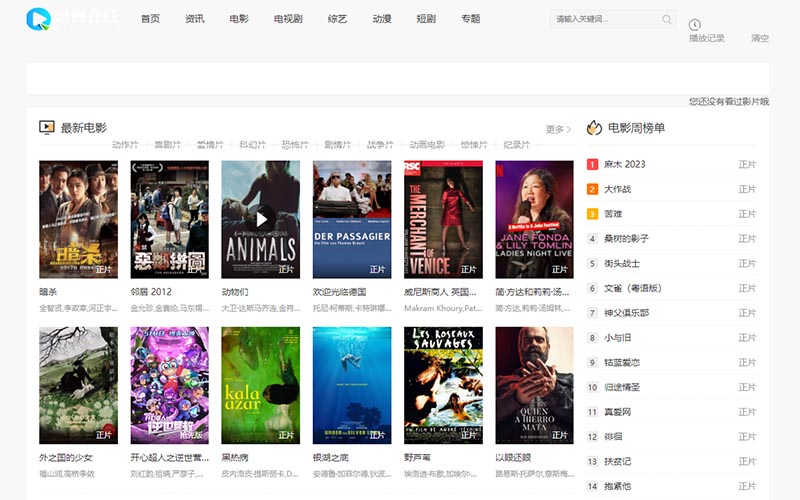The width and height of the screenshot is (800, 500).
Task: Open 综艺 navigation item
Action: pos(337,19)
